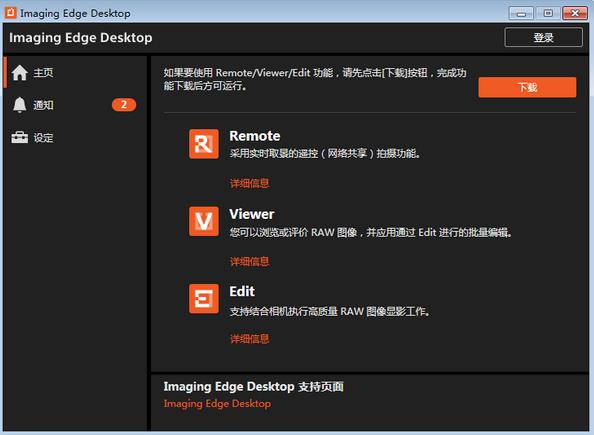The width and height of the screenshot is (594, 435).
Task: Click the Viewer description about RAW 图像
Action: click(370, 232)
